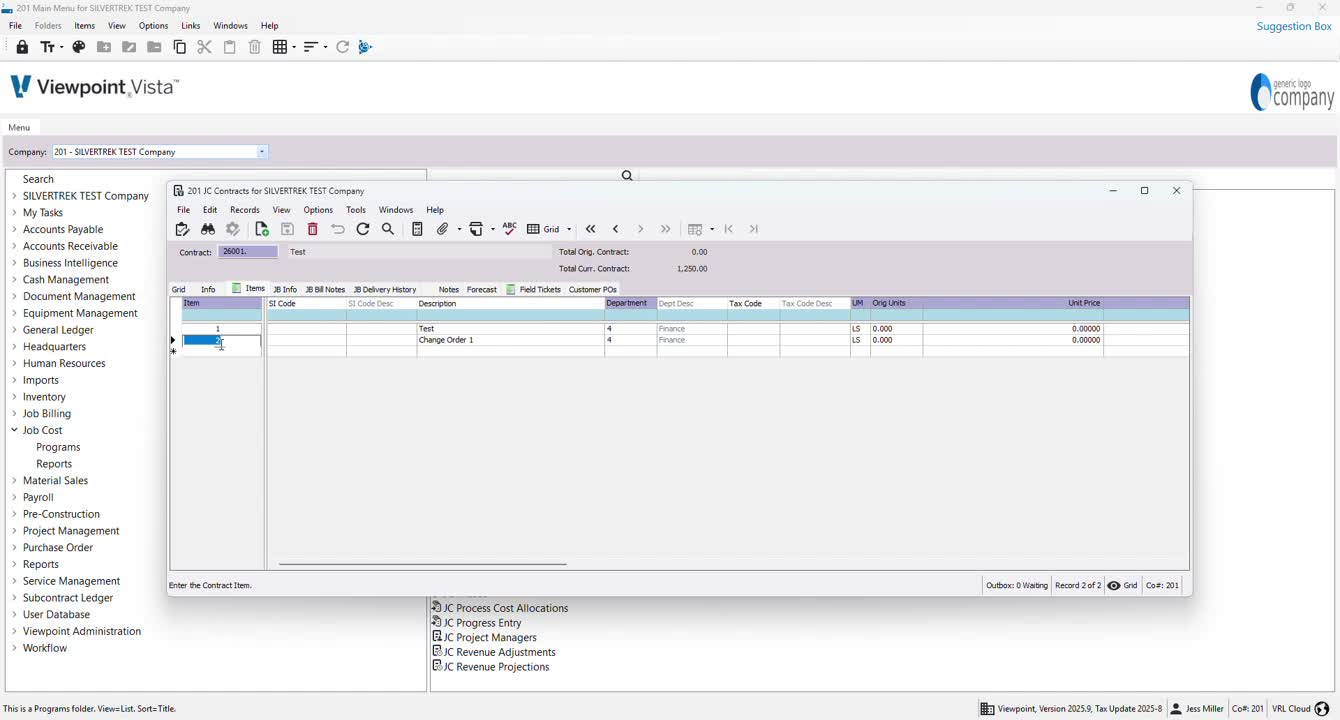Click the Contract number field 26001

[x=248, y=252]
